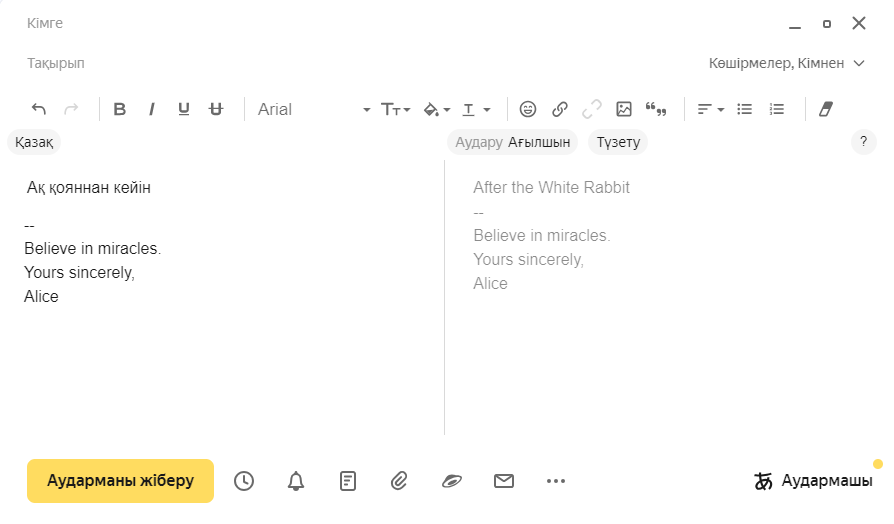Toggle bold text formatting
894x524 pixels.
[120, 109]
